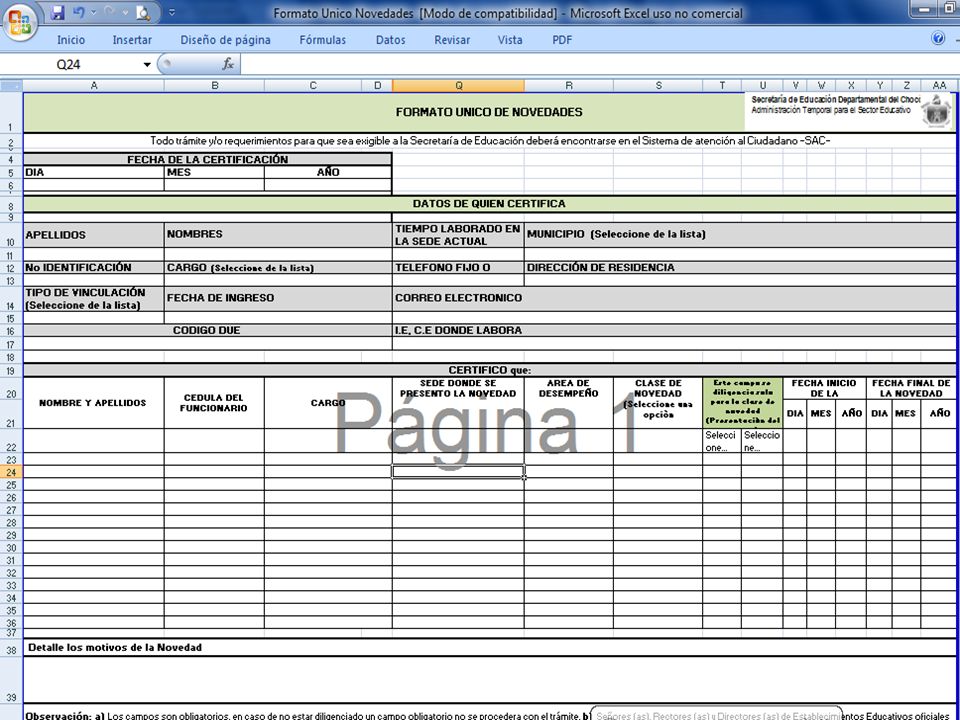The image size is (960, 720).
Task: Select the APELLIDOS label cell
Action: pos(94,235)
